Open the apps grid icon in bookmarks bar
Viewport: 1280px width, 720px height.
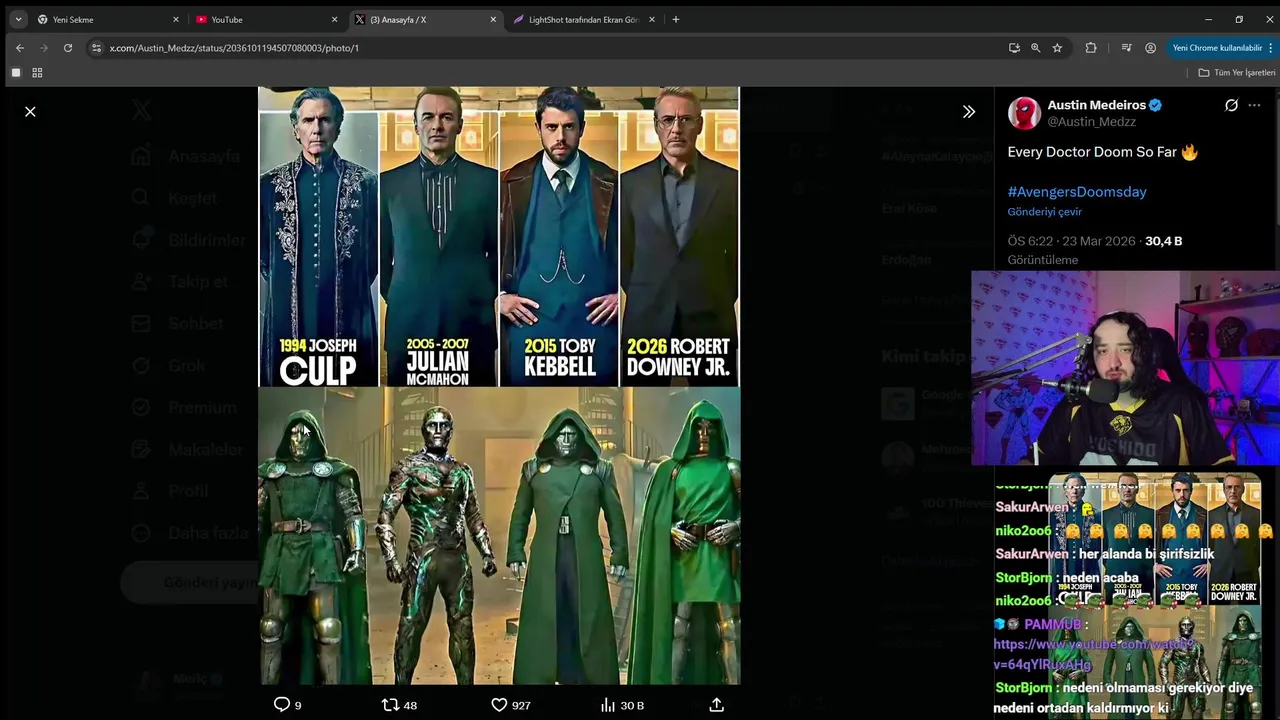38,72
